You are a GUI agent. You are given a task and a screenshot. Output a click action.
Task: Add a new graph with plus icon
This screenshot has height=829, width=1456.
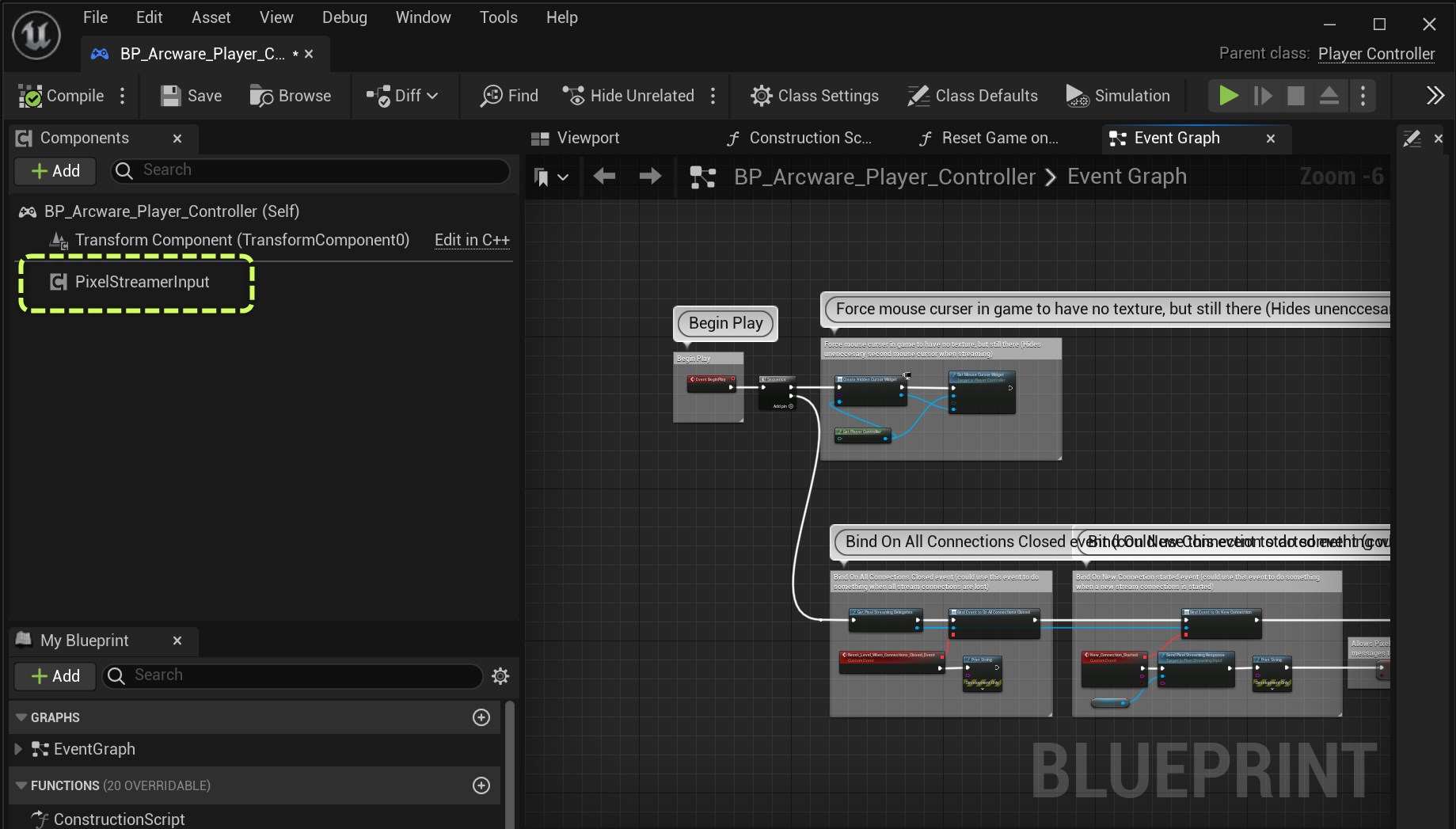click(481, 717)
